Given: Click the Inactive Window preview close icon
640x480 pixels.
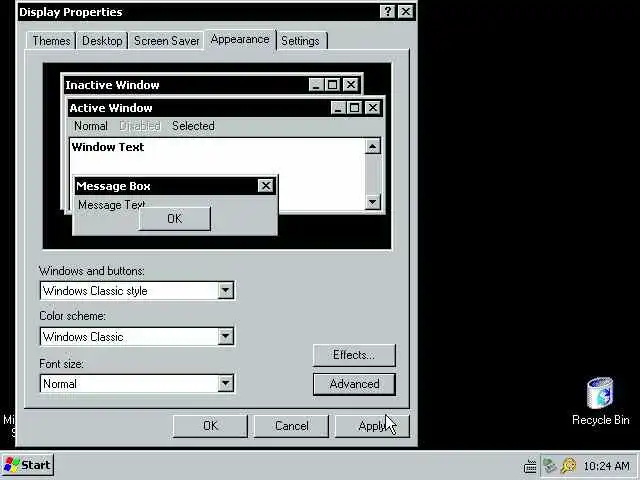Looking at the screenshot, I should point(351,85).
